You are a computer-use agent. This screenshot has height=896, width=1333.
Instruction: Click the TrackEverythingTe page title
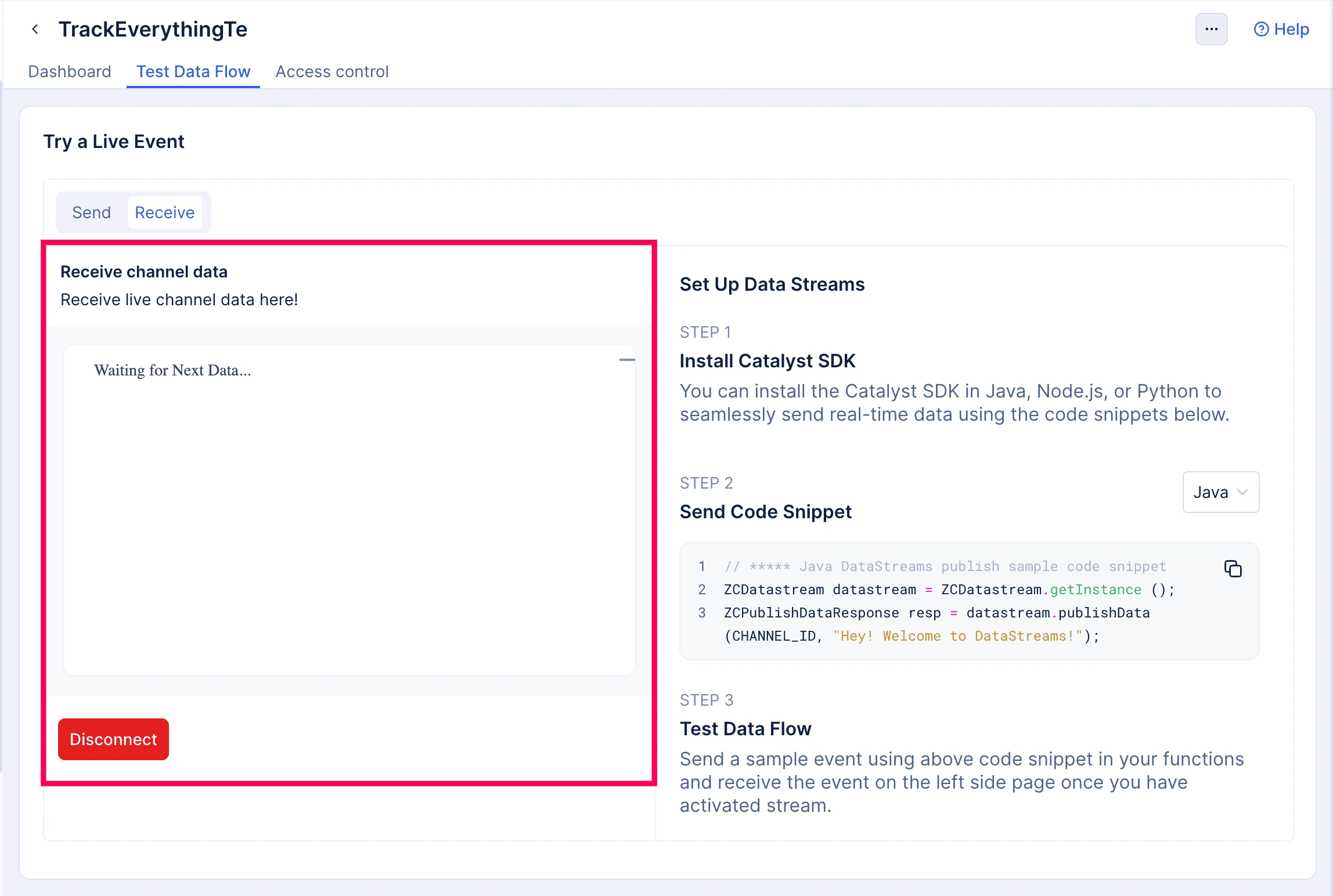(153, 29)
